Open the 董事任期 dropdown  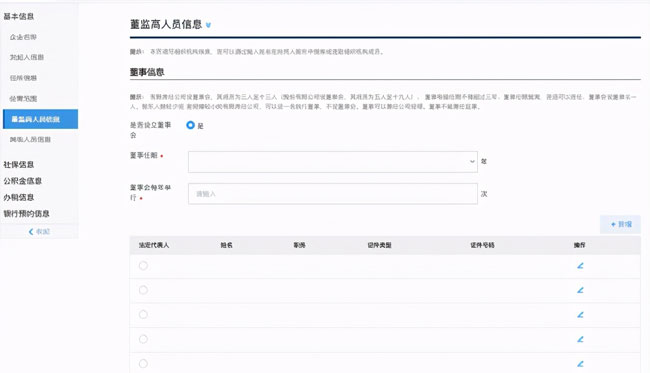(x=332, y=162)
